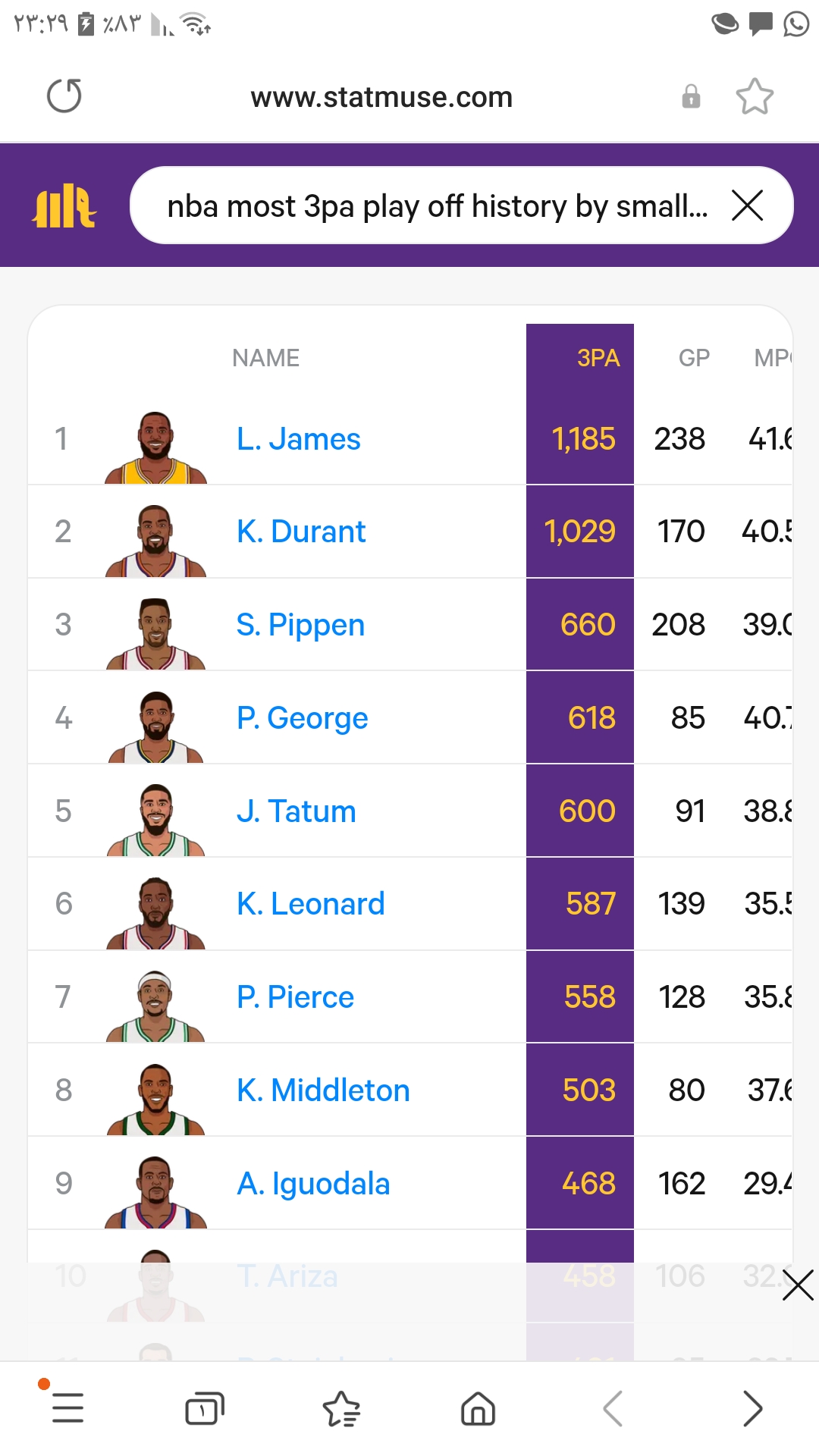Navigate forward with the right arrow
Viewport: 819px width, 1456px height.
tap(752, 1409)
